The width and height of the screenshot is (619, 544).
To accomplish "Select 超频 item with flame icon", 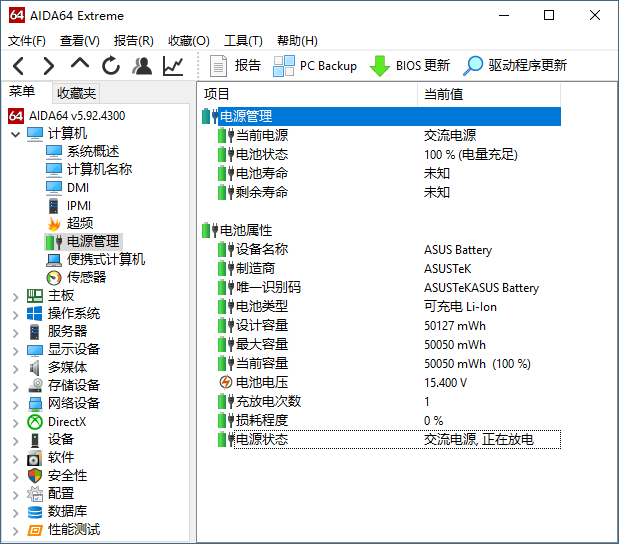I will pos(79,223).
